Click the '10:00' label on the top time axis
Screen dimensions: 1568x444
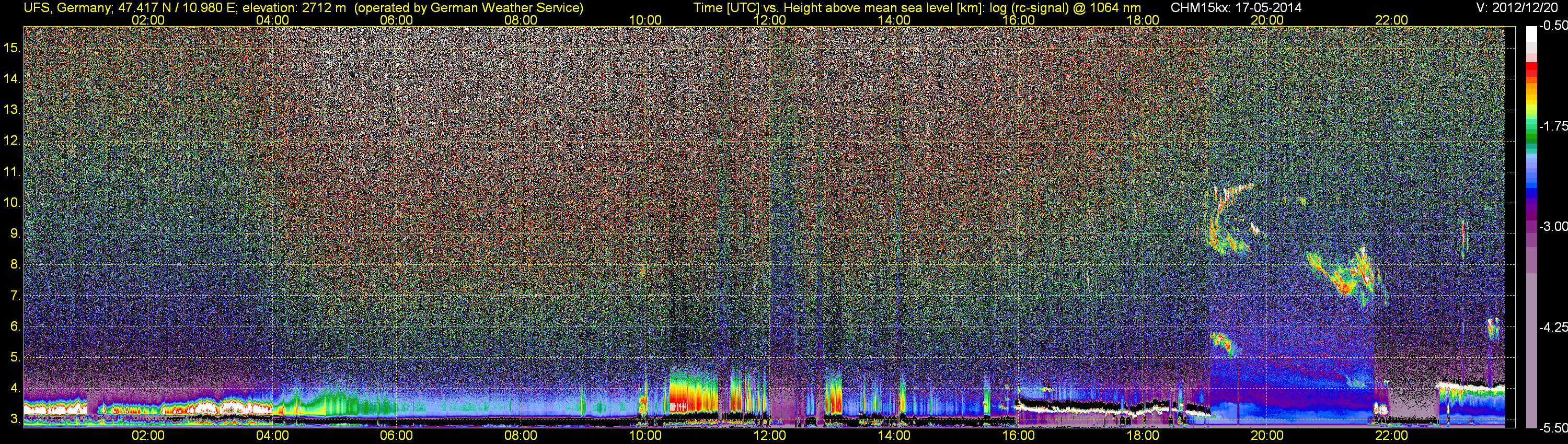[645, 20]
